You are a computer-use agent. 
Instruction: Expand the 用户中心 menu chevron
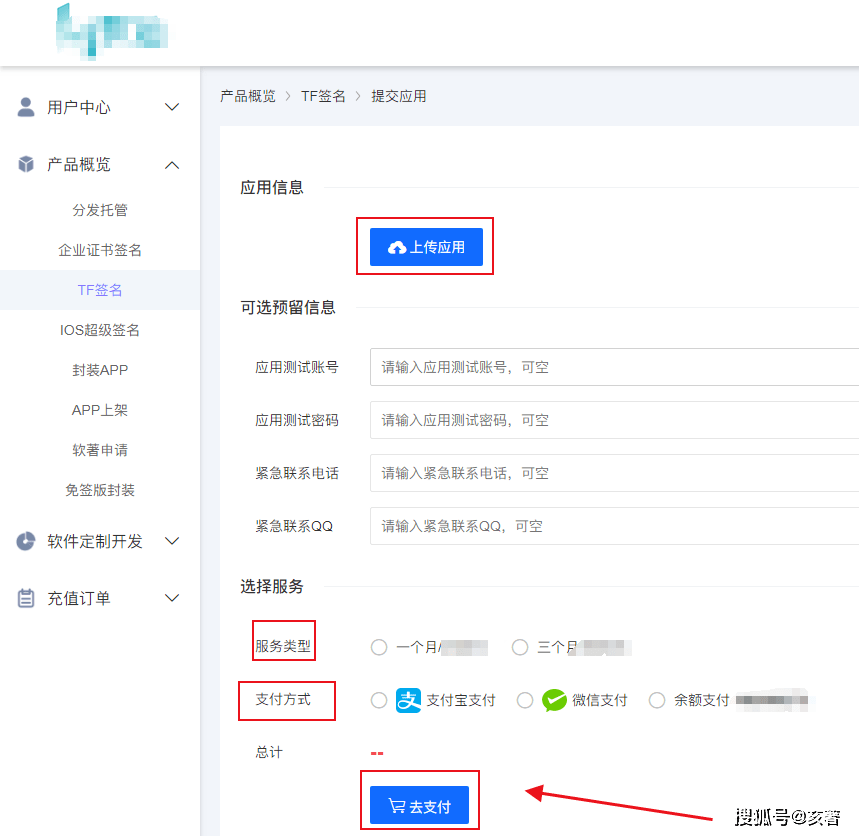(x=172, y=107)
